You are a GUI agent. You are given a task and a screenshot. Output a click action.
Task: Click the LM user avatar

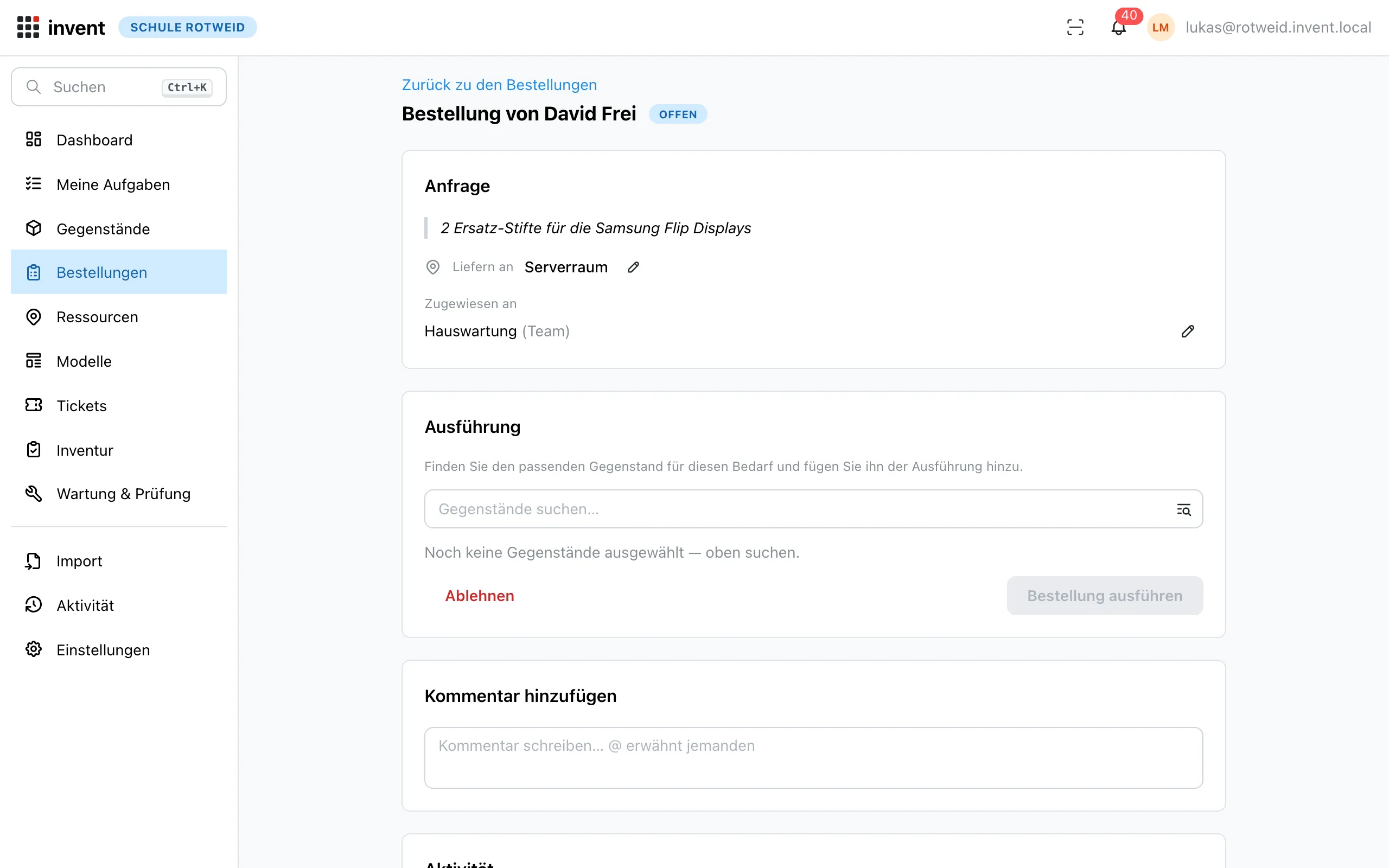click(1161, 27)
